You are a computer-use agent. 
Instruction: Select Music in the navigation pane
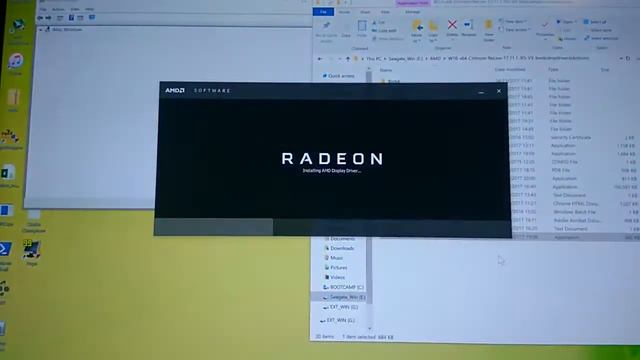click(x=334, y=258)
